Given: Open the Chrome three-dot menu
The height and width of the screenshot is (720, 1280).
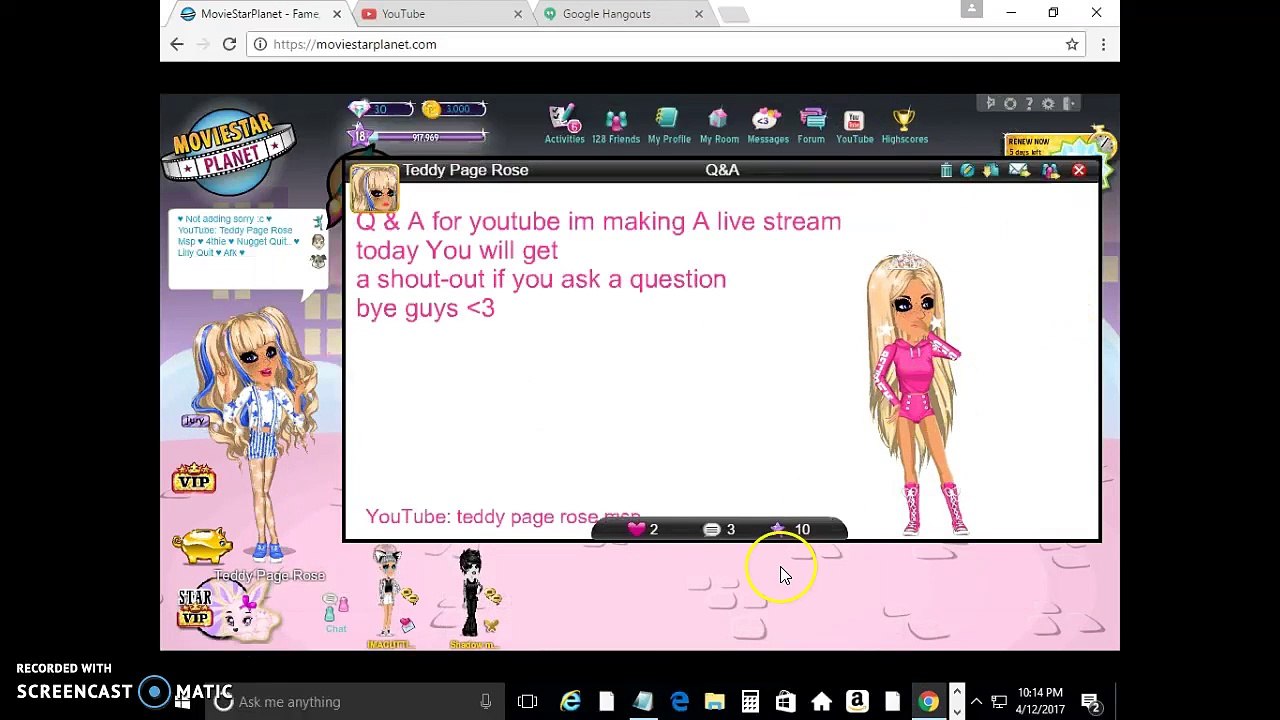Looking at the screenshot, I should click(1103, 44).
